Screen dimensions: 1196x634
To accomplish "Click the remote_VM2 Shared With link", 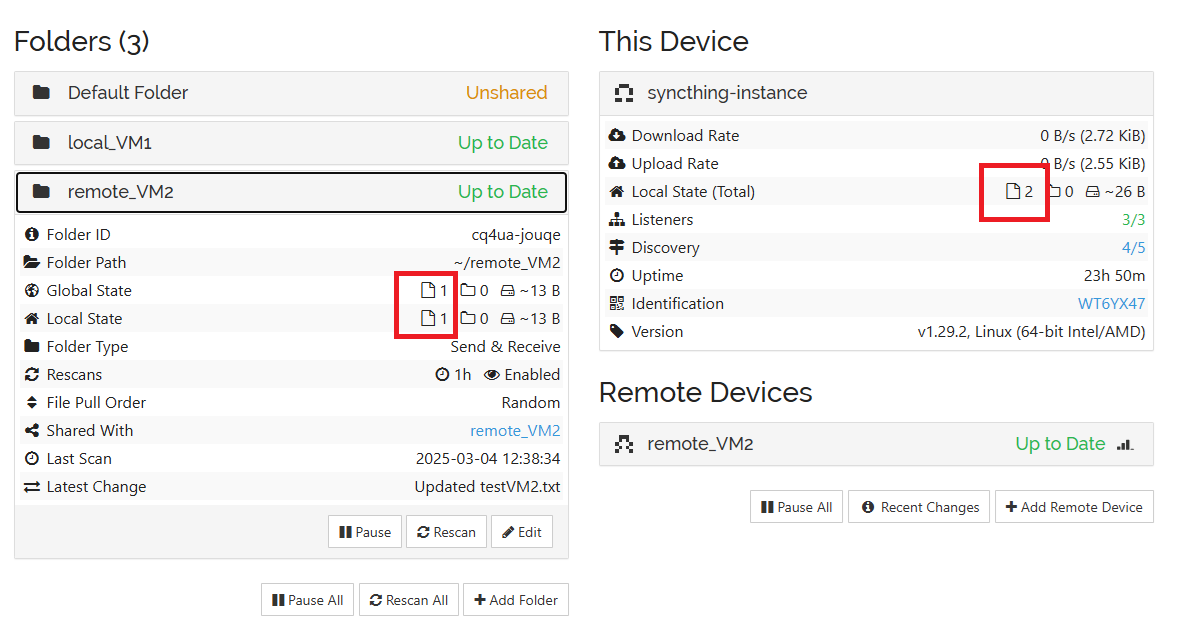I will (515, 431).
